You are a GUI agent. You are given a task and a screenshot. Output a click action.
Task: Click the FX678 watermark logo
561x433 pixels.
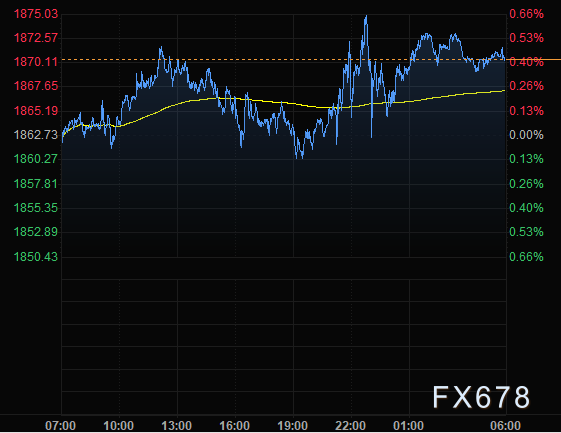click(481, 397)
